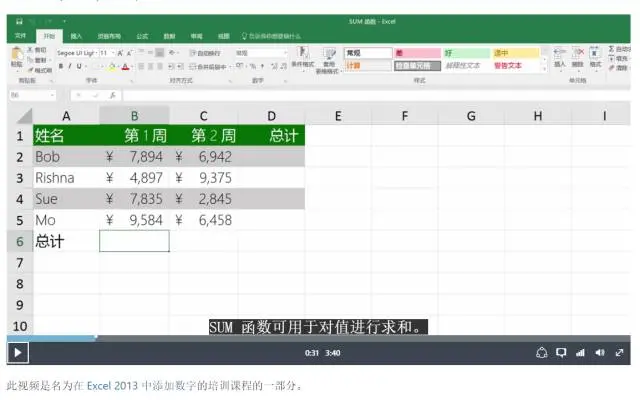
Task: Click the Save icon in quick access toolbar
Action: 19,21
